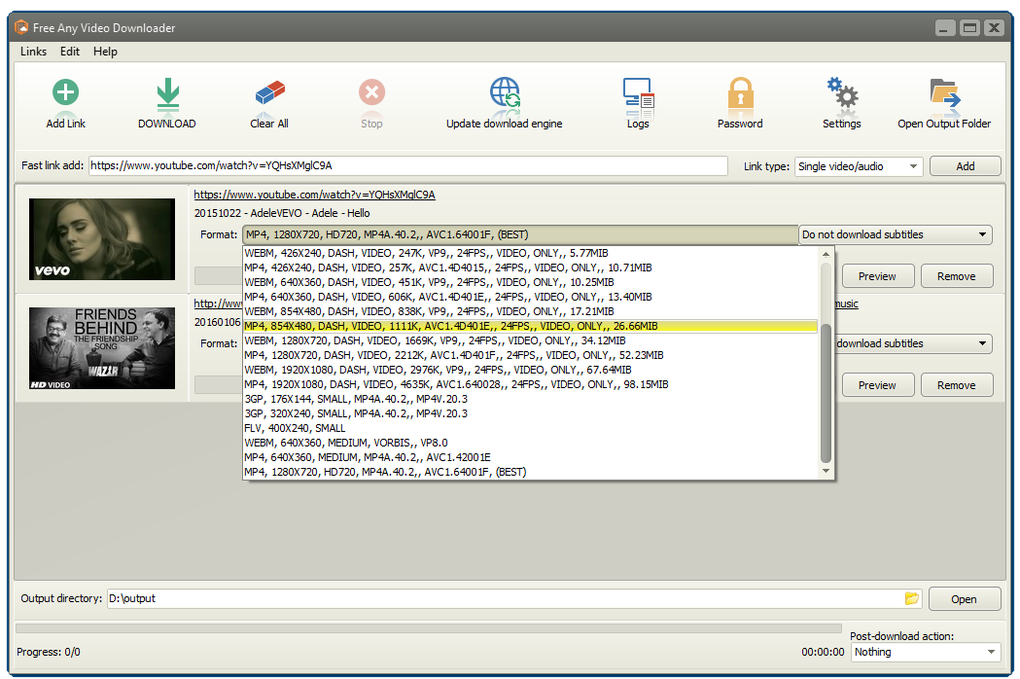Open the Logs icon in toolbar
The image size is (1020, 679).
638,95
